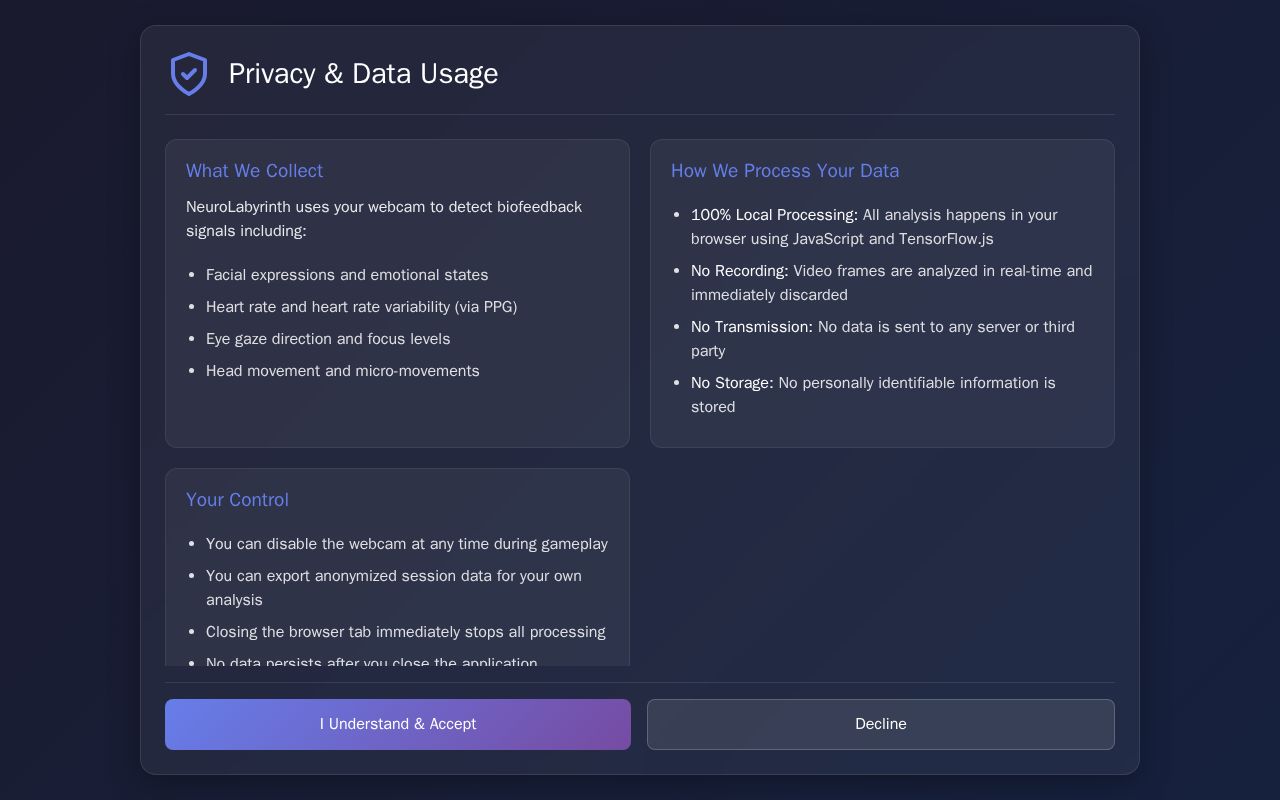This screenshot has height=800, width=1280.
Task: Select 'Heart rate and heart rate variability' item
Action: pyautogui.click(x=361, y=307)
